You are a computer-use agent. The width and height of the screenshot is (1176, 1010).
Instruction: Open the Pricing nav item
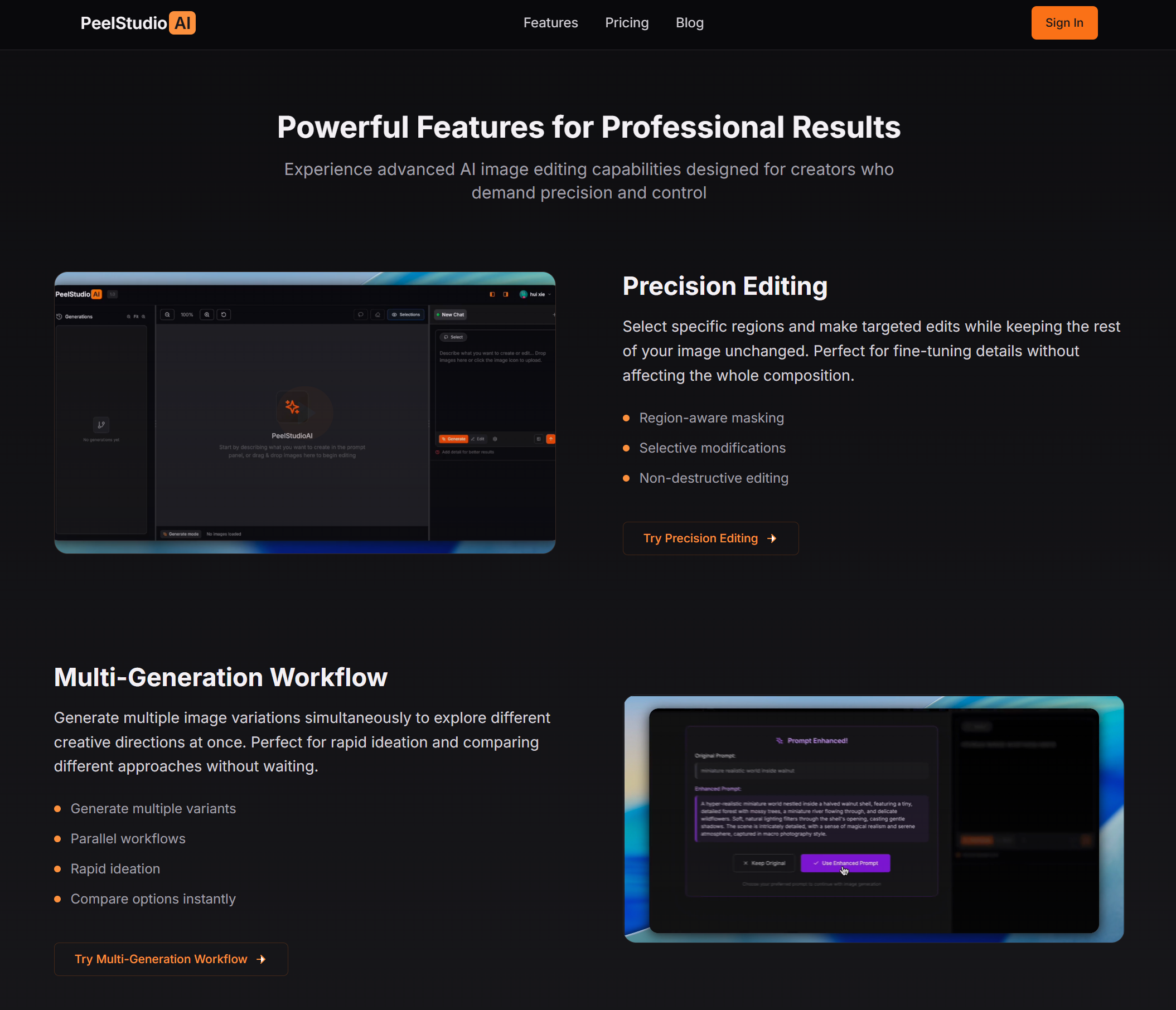[x=627, y=23]
